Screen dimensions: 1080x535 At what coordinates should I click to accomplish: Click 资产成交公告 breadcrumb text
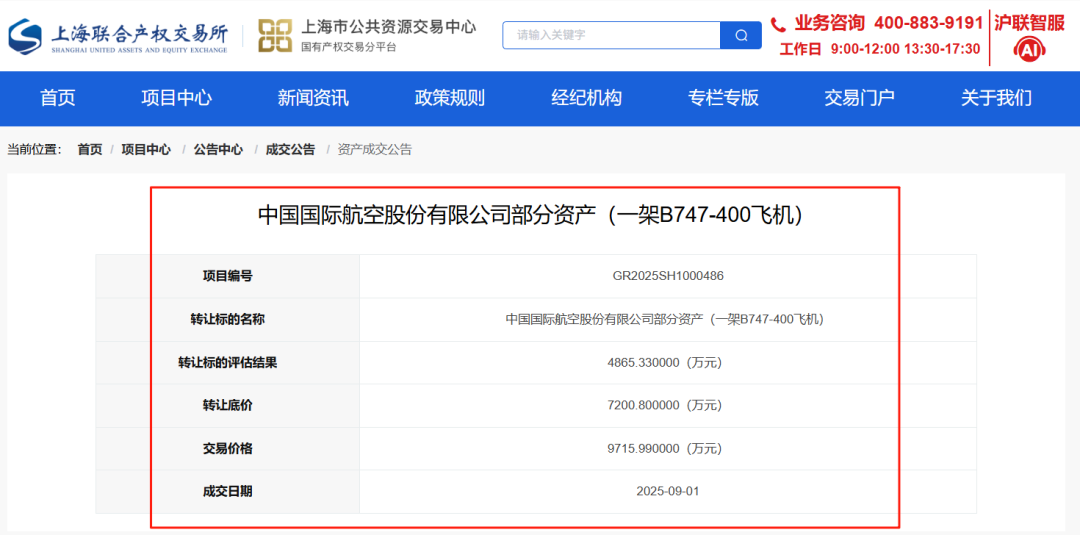(375, 149)
